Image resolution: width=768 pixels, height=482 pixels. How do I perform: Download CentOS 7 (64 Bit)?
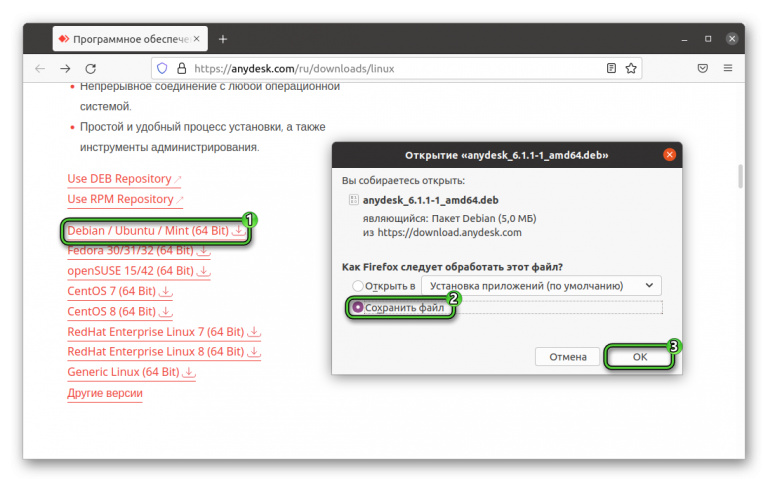[120, 291]
